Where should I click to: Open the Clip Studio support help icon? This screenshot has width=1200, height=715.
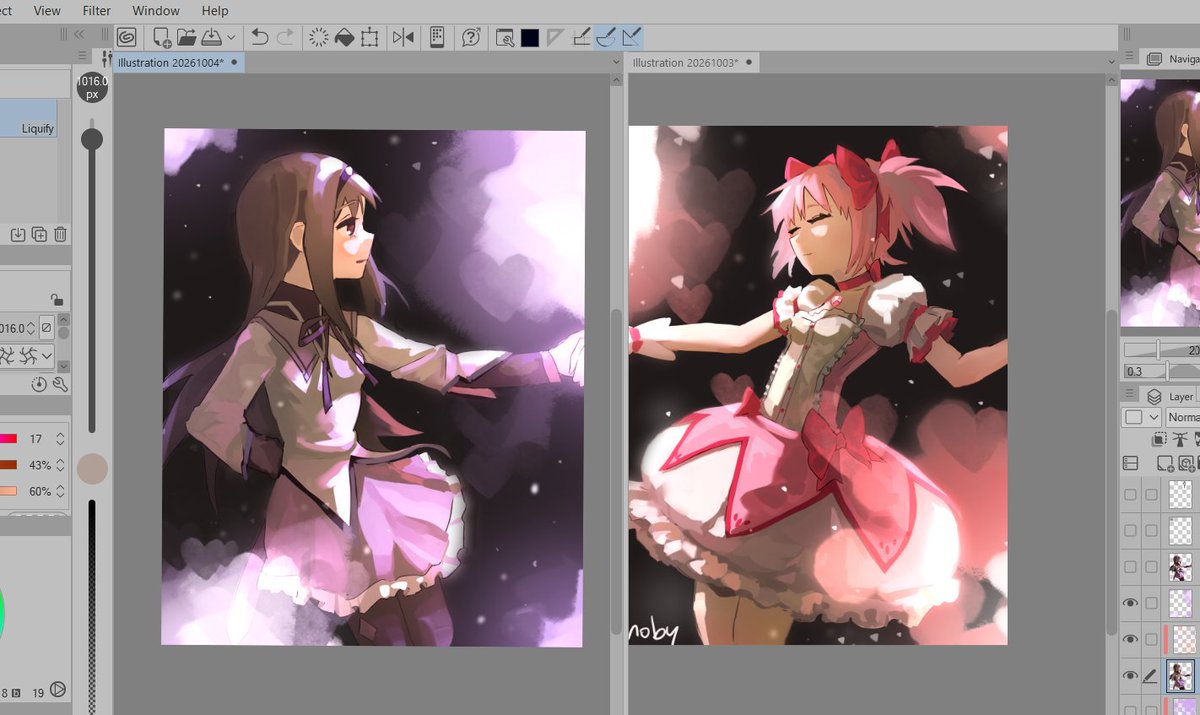point(470,37)
